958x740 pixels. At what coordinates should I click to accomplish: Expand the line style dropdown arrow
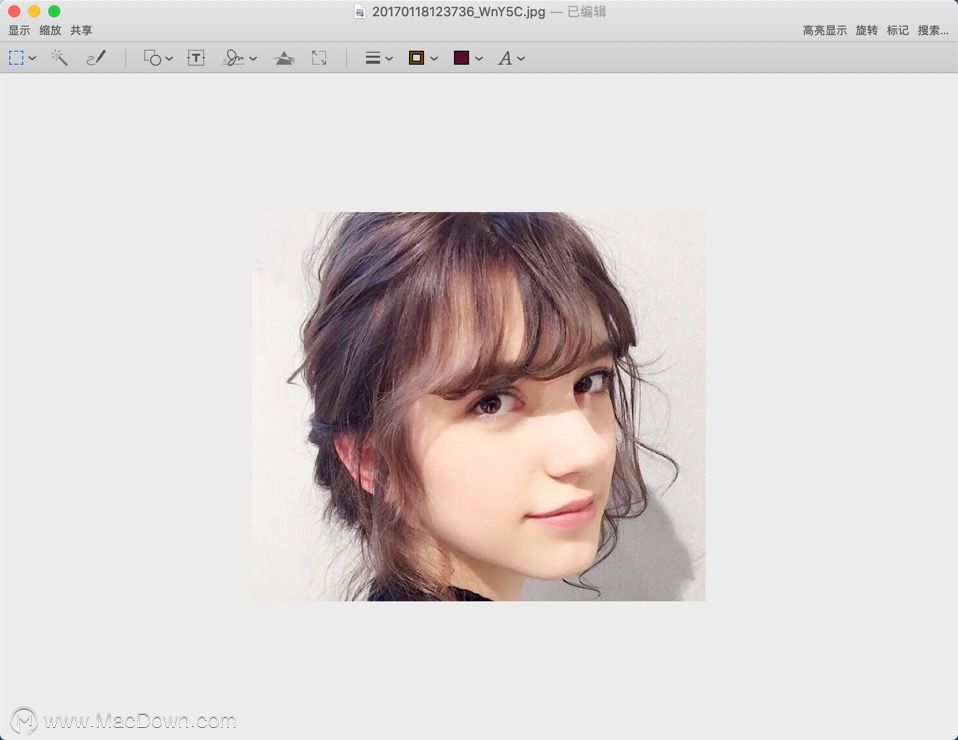click(389, 59)
